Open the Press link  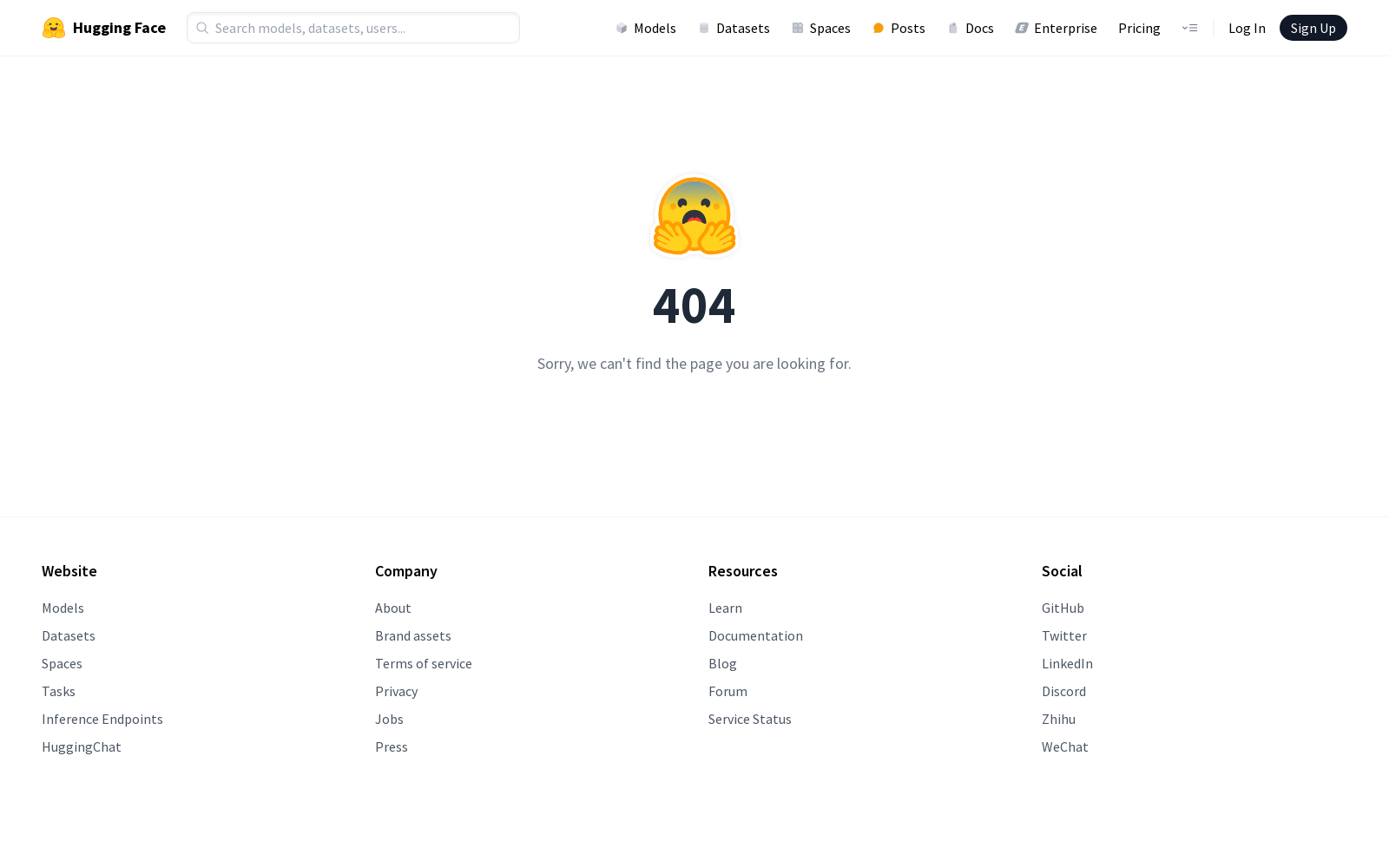pyautogui.click(x=392, y=746)
